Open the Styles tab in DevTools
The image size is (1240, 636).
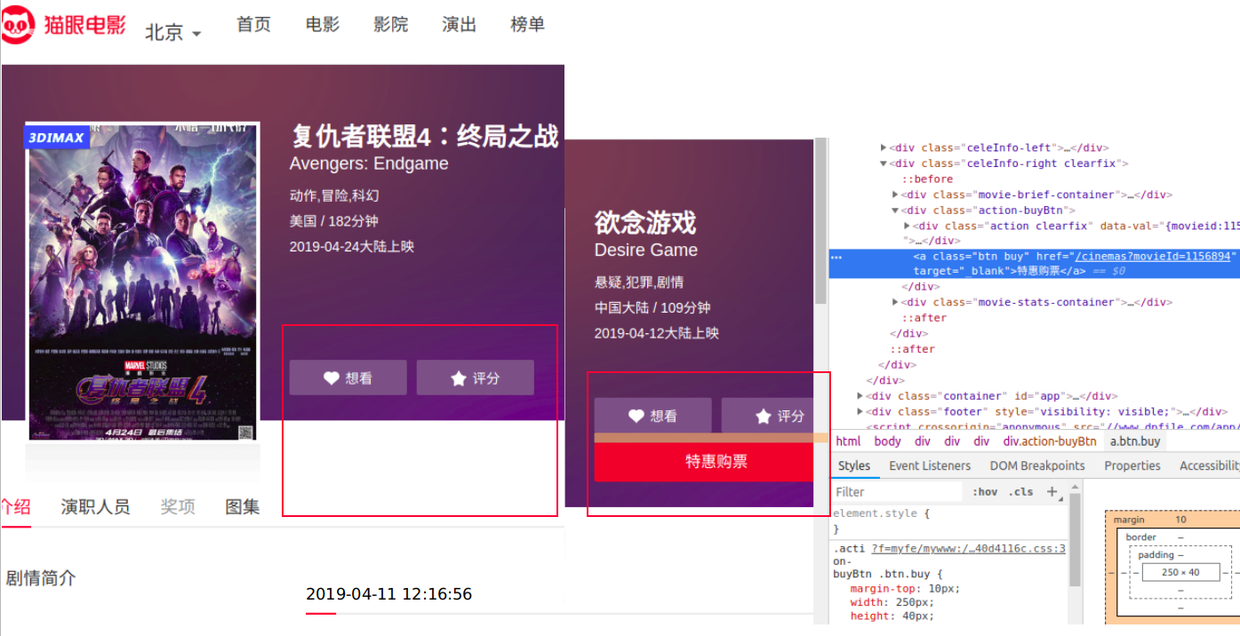pyautogui.click(x=854, y=466)
